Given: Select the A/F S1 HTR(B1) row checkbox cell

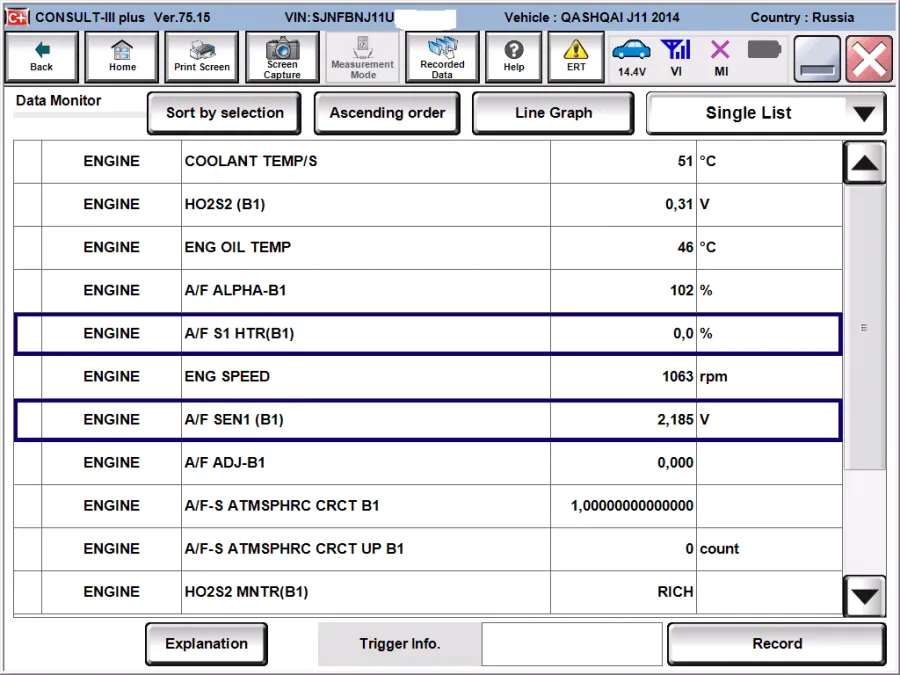Looking at the screenshot, I should point(28,333).
